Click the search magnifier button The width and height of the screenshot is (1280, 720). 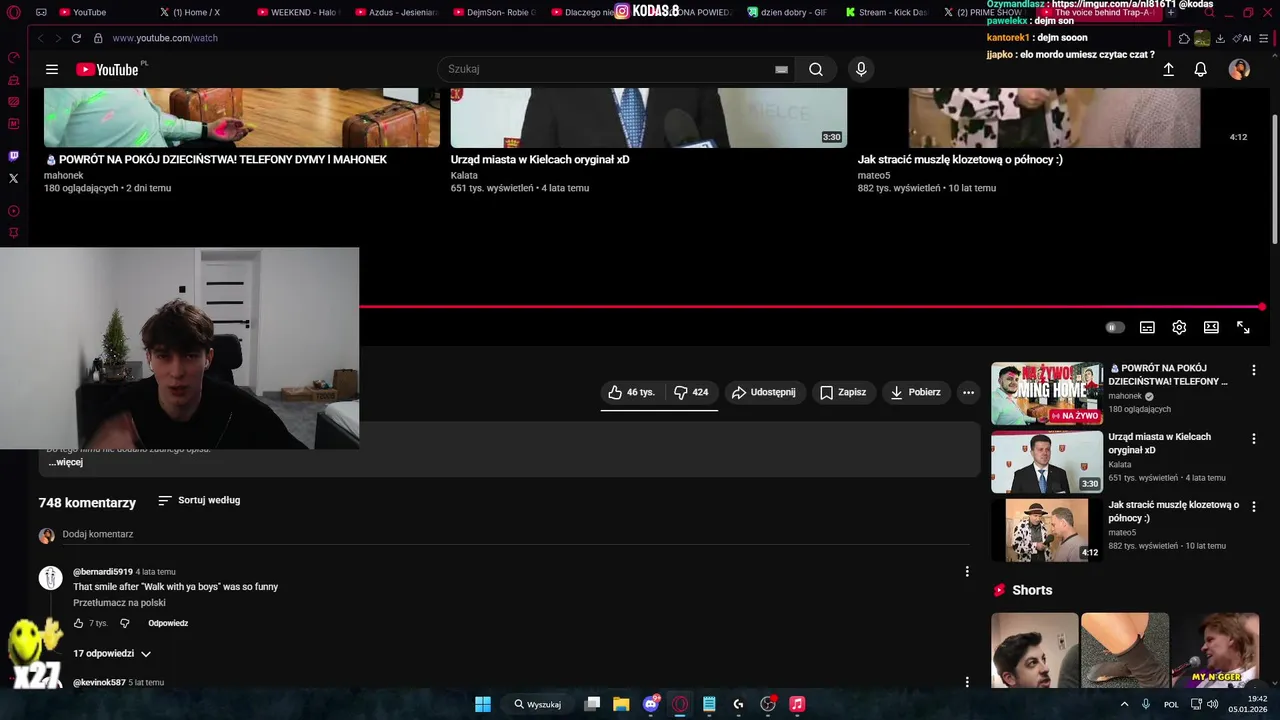pyautogui.click(x=816, y=69)
